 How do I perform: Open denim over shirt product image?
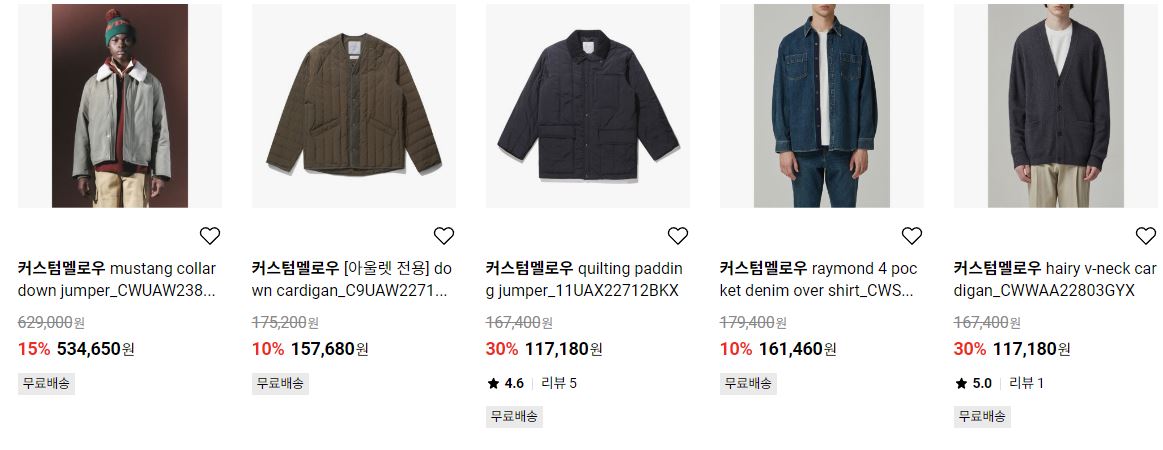tap(822, 106)
